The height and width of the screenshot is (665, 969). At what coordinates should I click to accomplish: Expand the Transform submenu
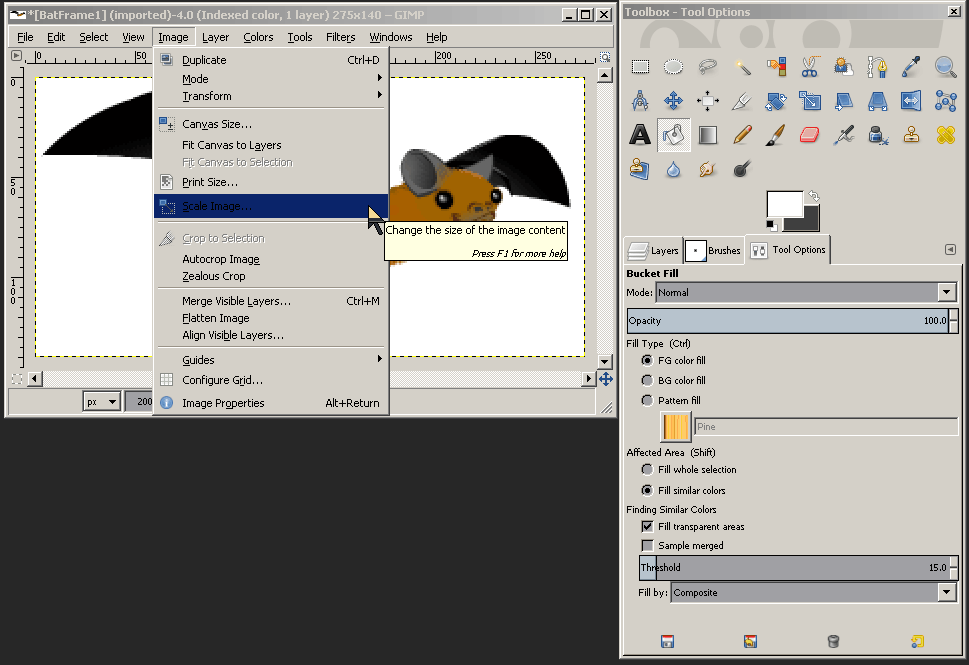point(271,96)
